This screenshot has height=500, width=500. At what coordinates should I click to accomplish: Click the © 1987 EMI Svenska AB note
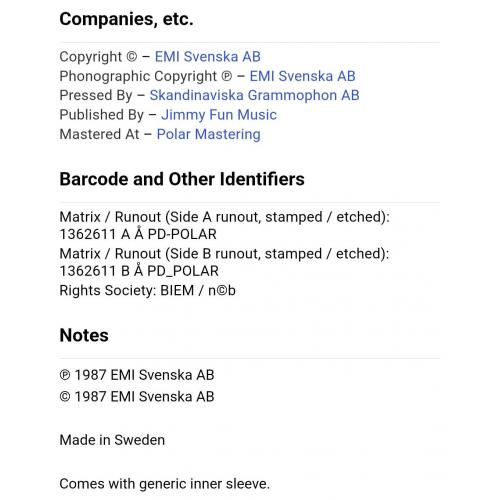pos(137,397)
